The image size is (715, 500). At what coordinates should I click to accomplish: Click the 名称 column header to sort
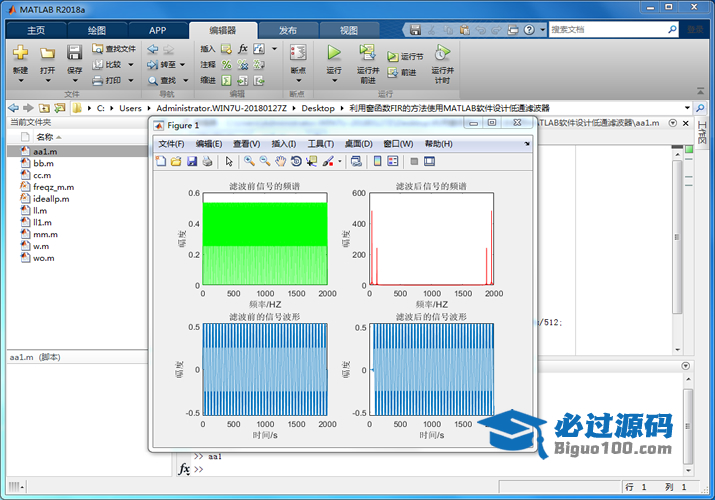click(x=45, y=137)
